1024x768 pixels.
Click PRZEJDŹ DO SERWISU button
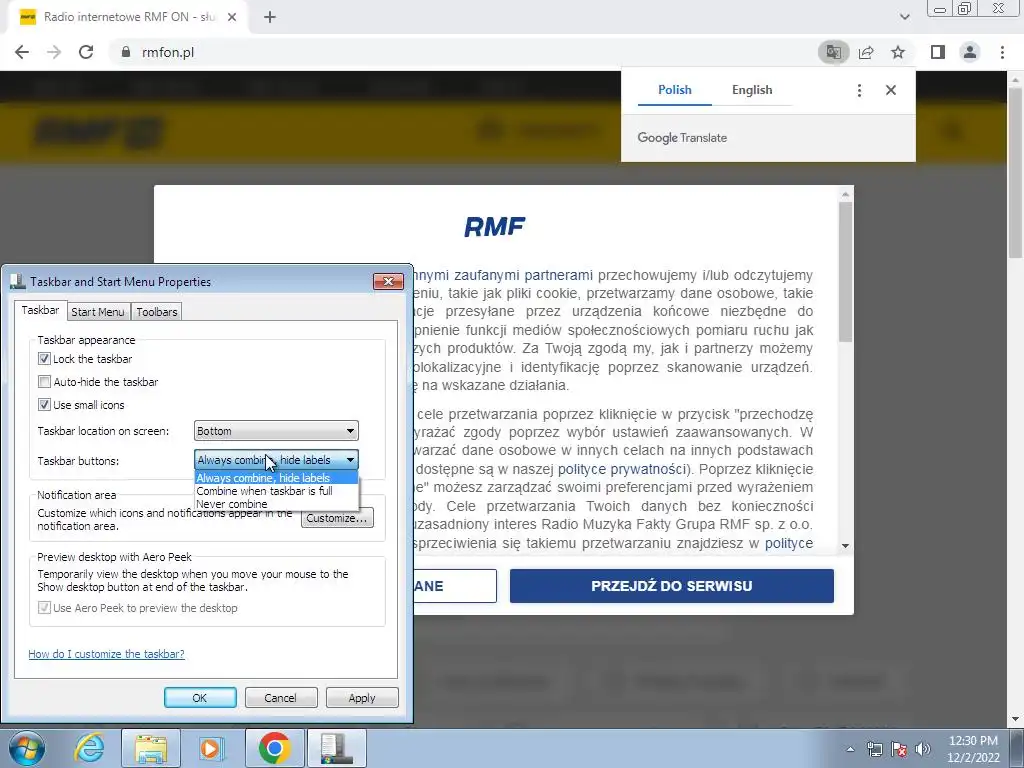[x=671, y=586]
